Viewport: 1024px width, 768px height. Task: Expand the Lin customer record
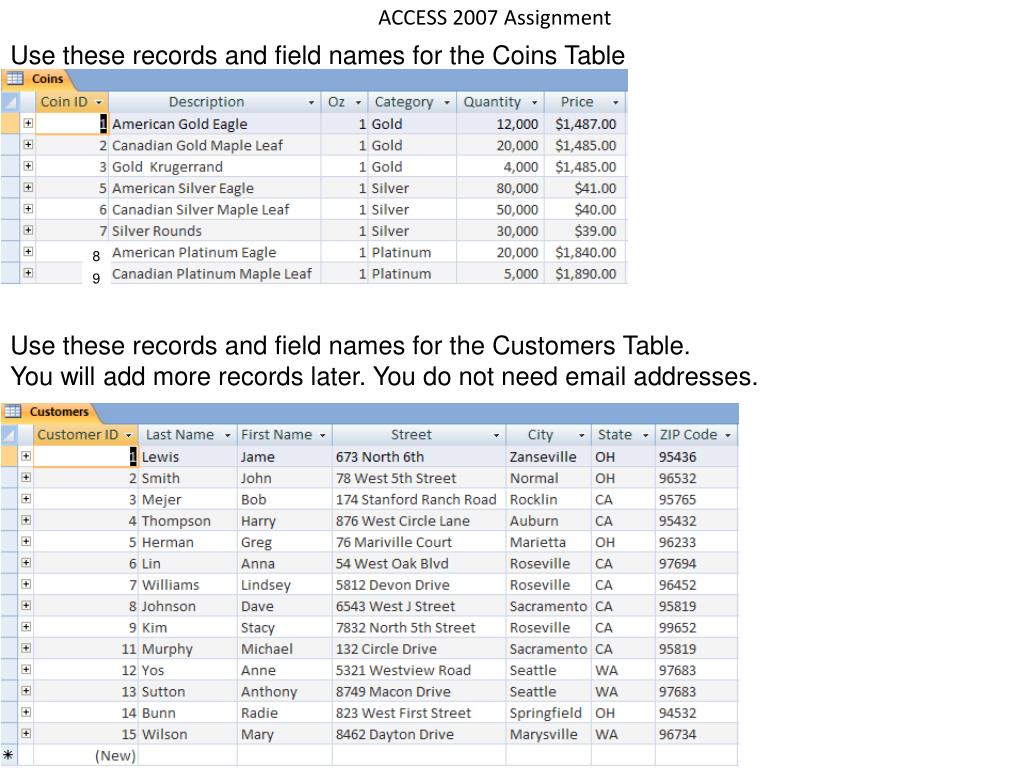pyautogui.click(x=25, y=563)
